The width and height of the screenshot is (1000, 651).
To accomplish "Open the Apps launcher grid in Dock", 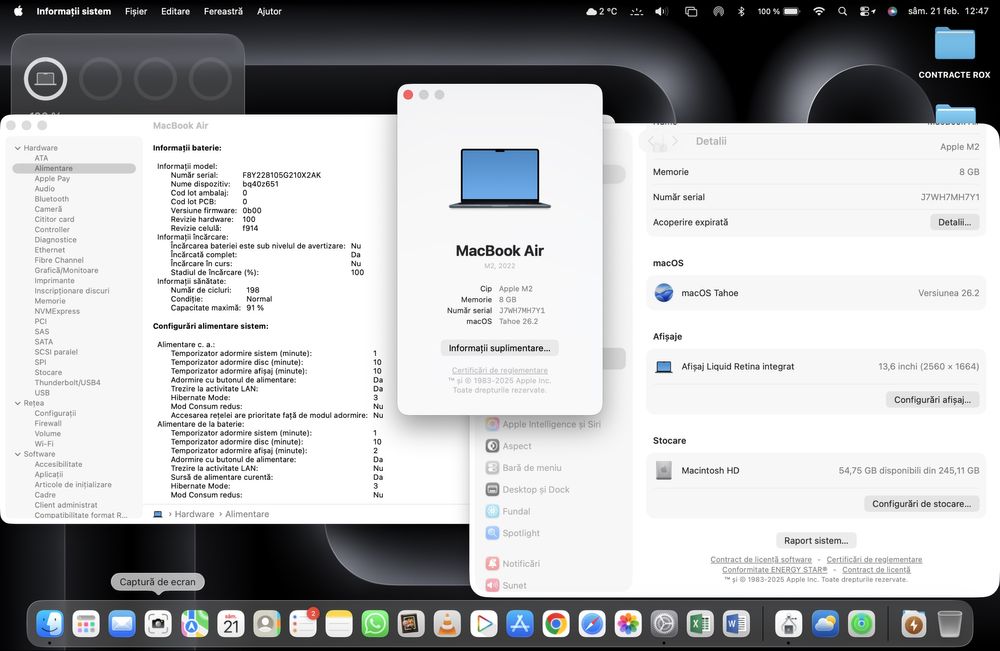I will click(x=85, y=624).
